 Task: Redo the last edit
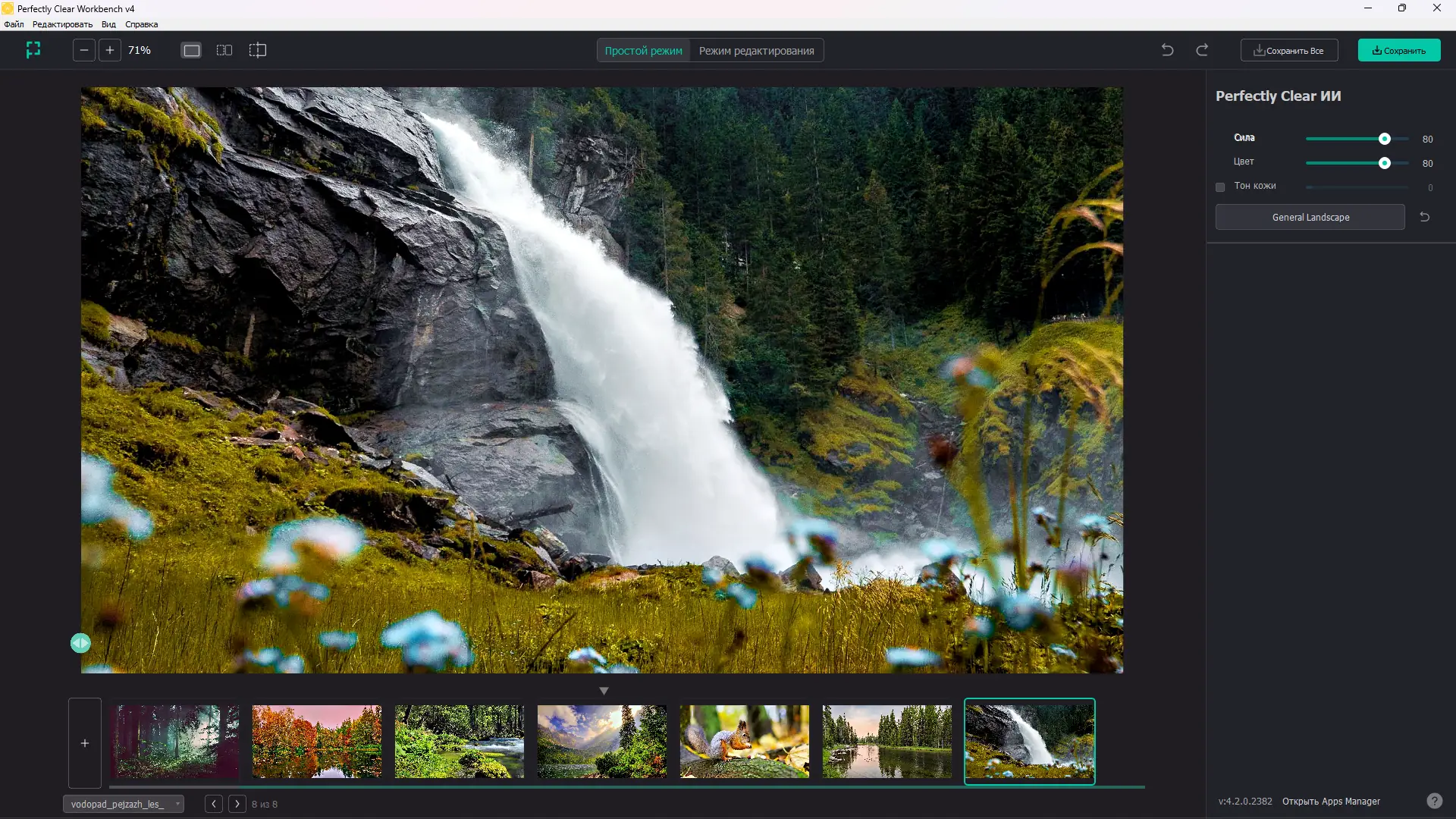1202,50
